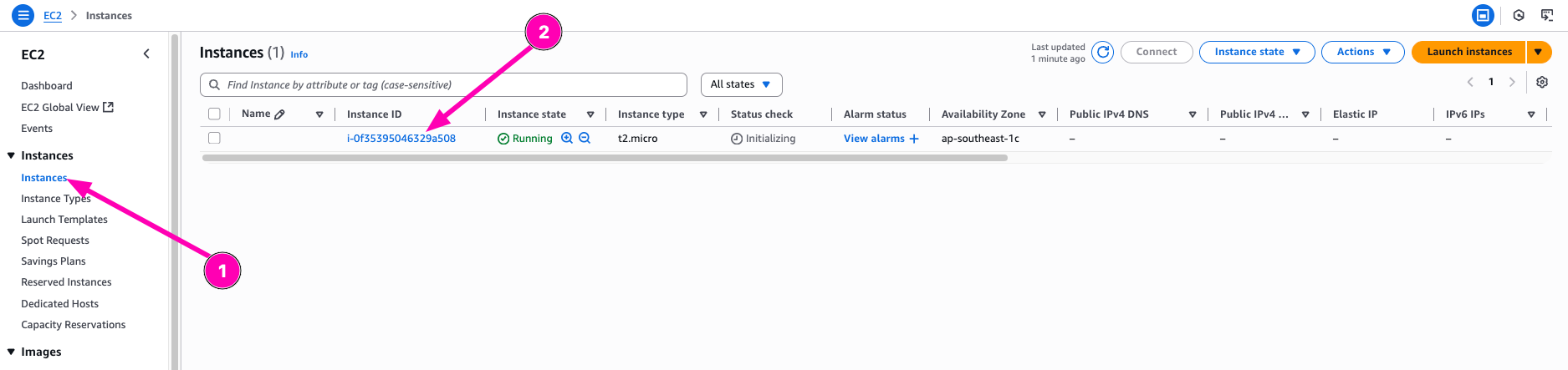Expand the Instance state dropdown button
1568x370 pixels.
1256,52
